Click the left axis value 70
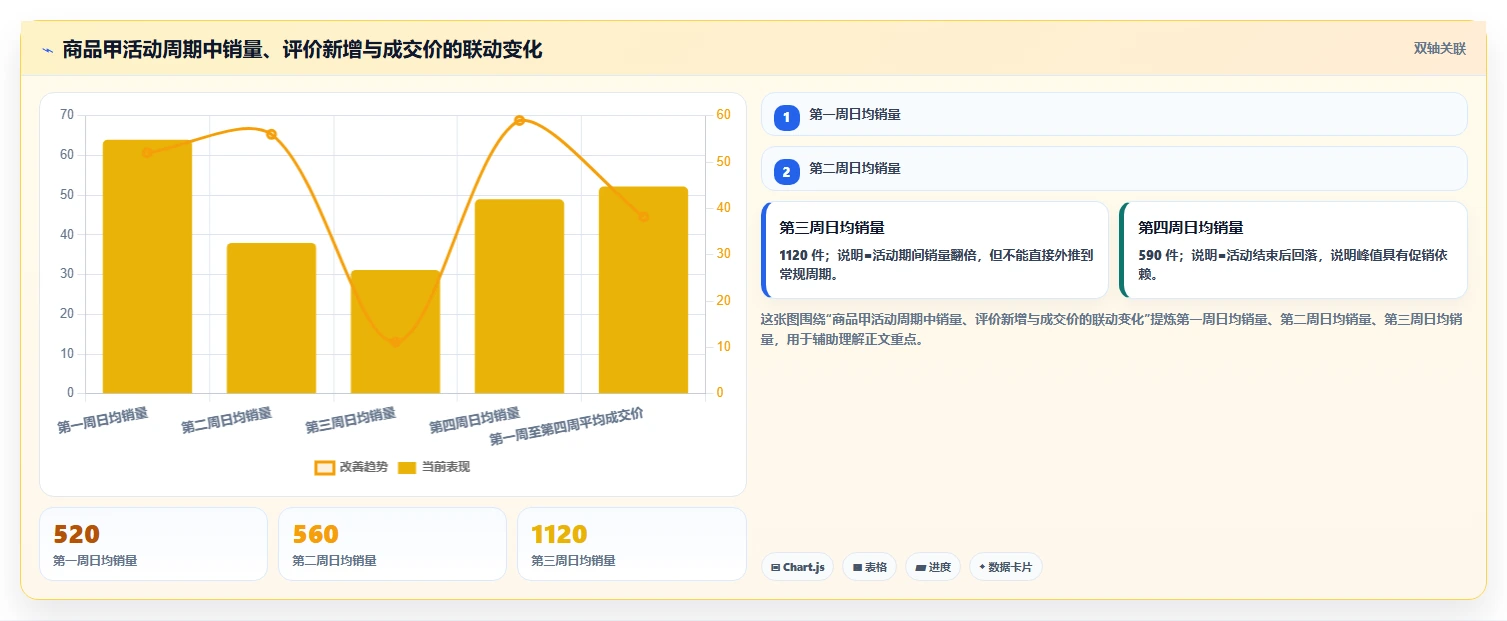Viewport: 1507px width, 621px height. click(66, 114)
